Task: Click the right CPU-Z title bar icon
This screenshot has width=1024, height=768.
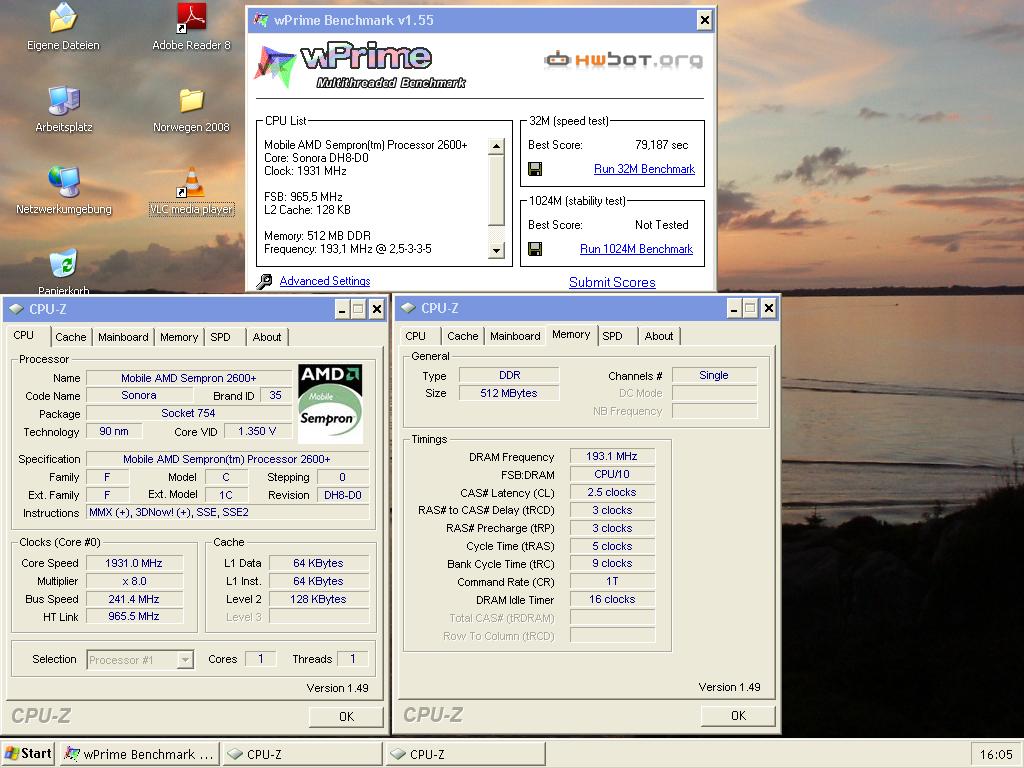Action: pos(408,308)
